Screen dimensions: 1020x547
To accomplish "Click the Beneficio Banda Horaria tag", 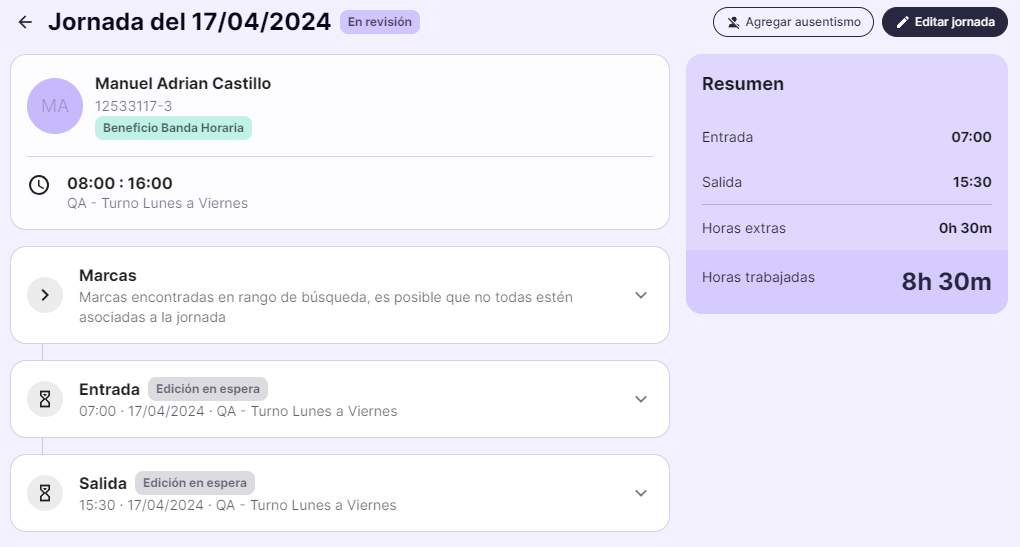I will coord(173,128).
